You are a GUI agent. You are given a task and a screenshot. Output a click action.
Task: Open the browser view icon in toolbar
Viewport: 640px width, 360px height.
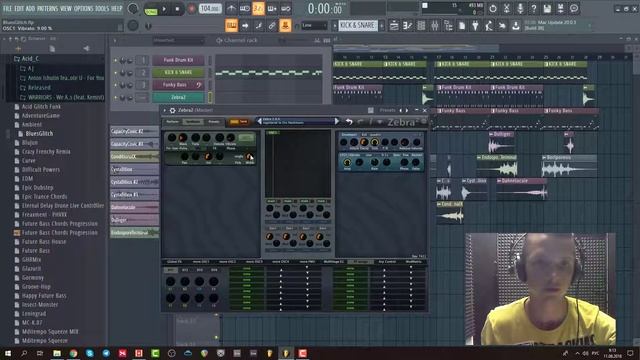(448, 26)
